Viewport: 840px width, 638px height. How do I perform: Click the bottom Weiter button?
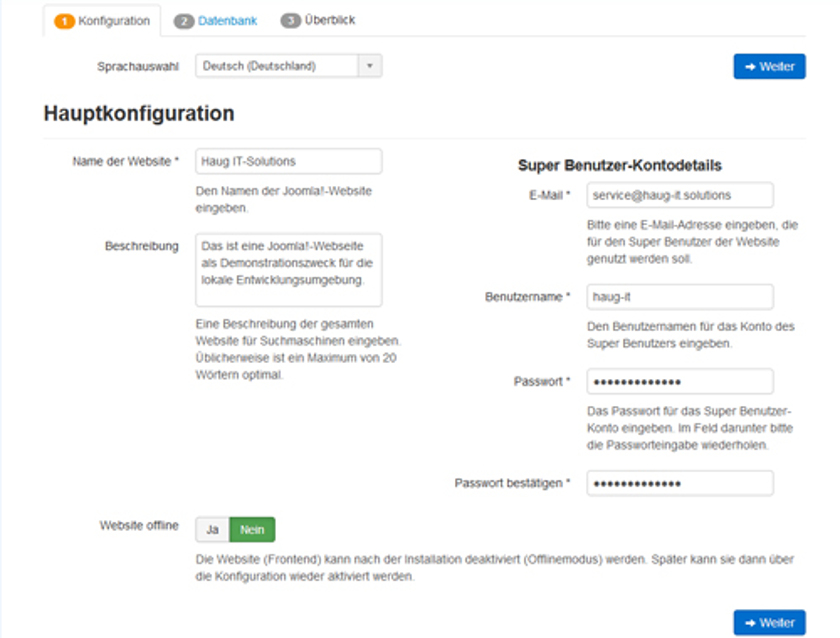tap(769, 622)
